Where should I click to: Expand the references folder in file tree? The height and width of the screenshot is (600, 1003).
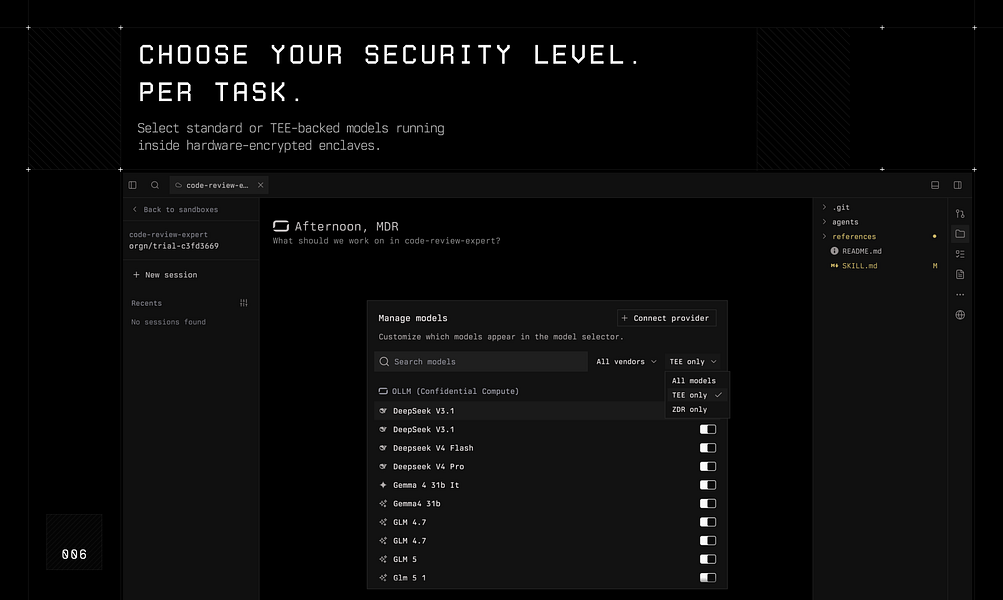point(854,237)
